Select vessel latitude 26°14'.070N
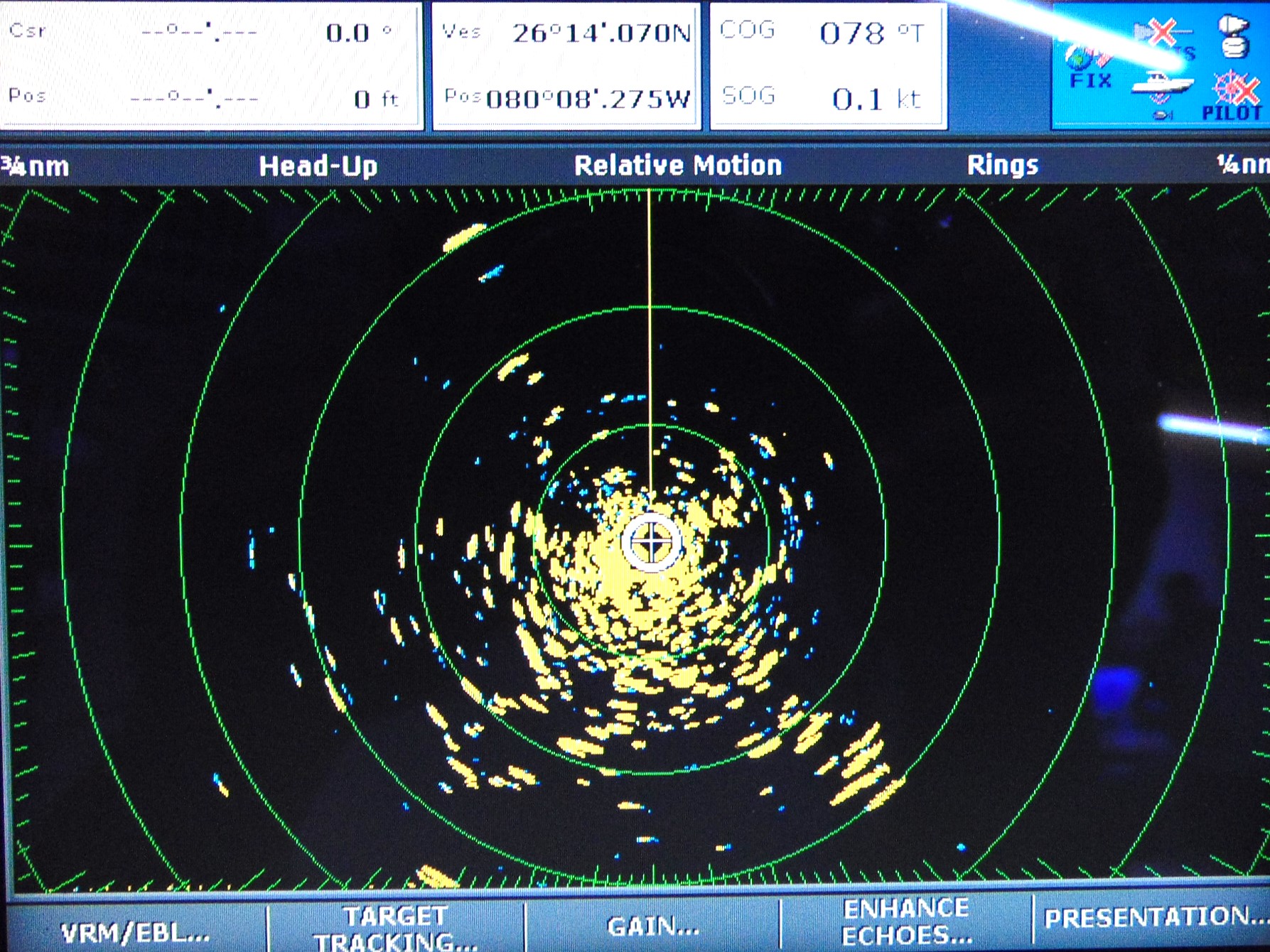1270x952 pixels. 601,33
